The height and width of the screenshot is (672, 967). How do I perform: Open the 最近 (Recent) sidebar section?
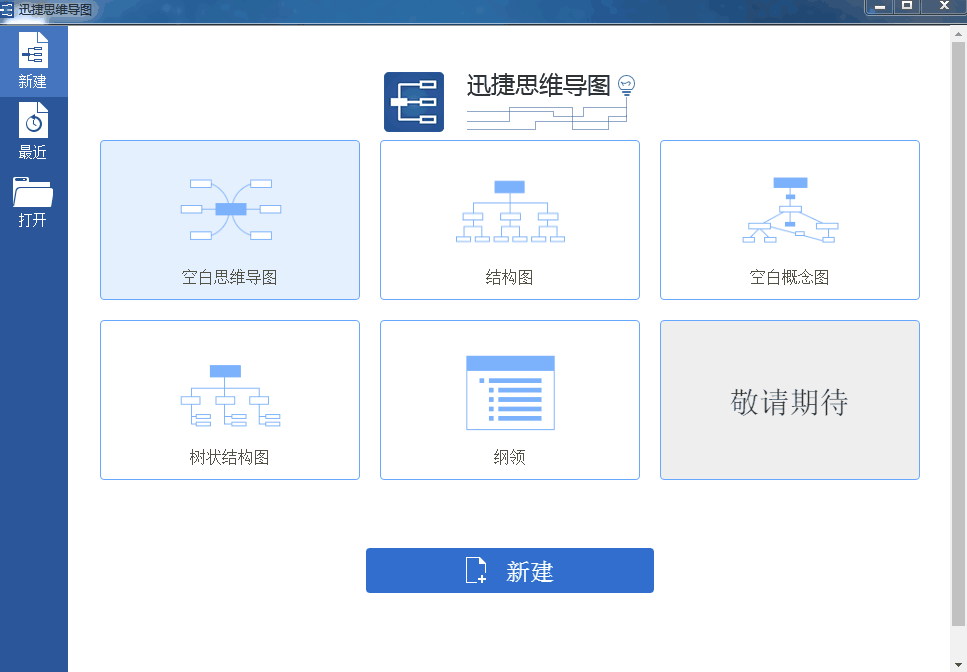(33, 131)
